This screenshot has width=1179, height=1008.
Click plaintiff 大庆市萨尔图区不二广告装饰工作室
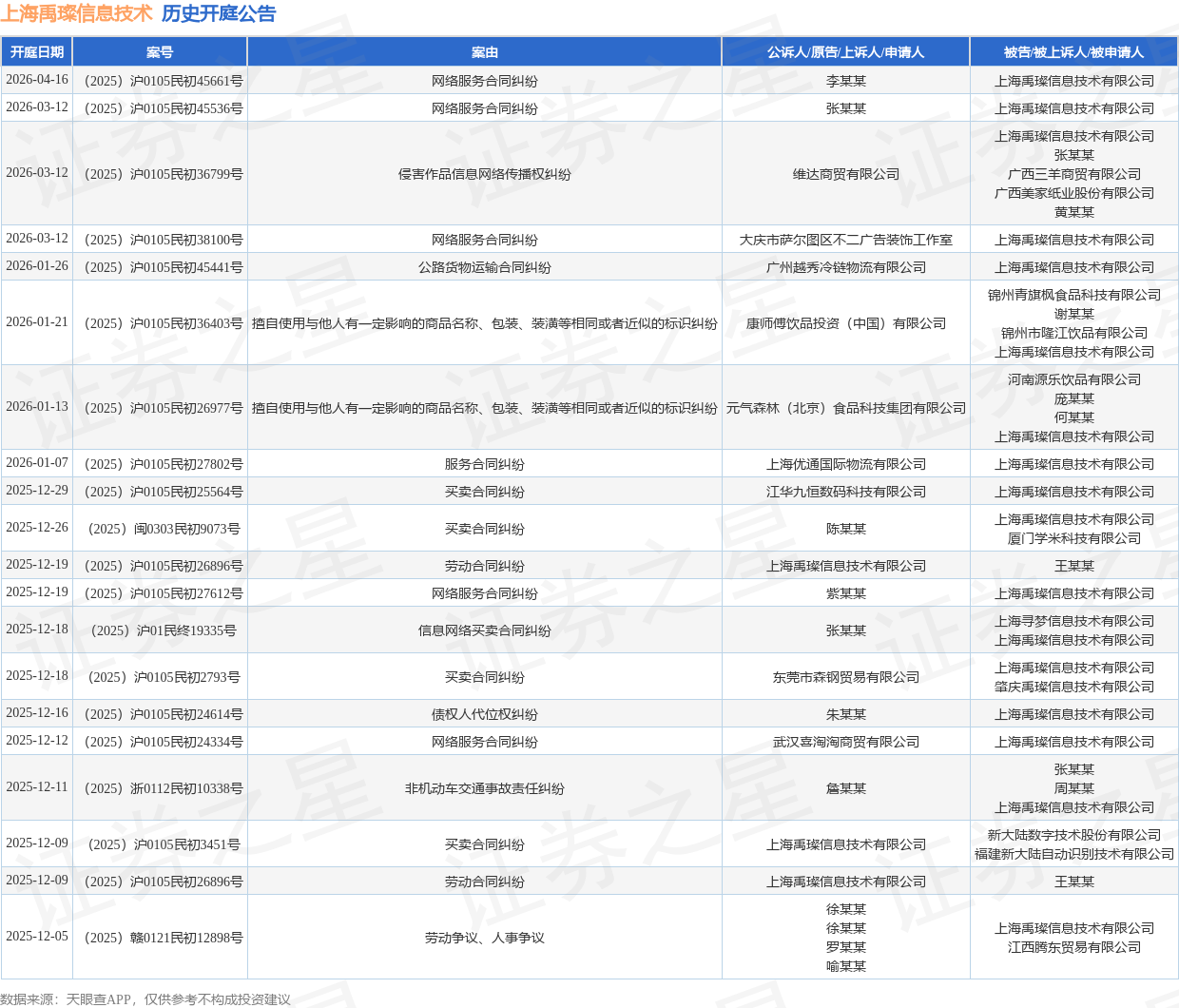(846, 241)
